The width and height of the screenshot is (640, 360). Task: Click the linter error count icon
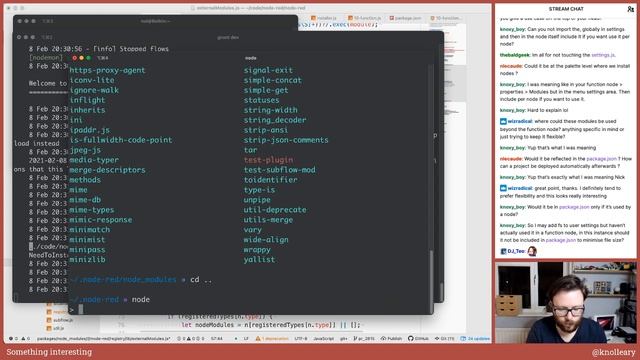tap(11, 338)
